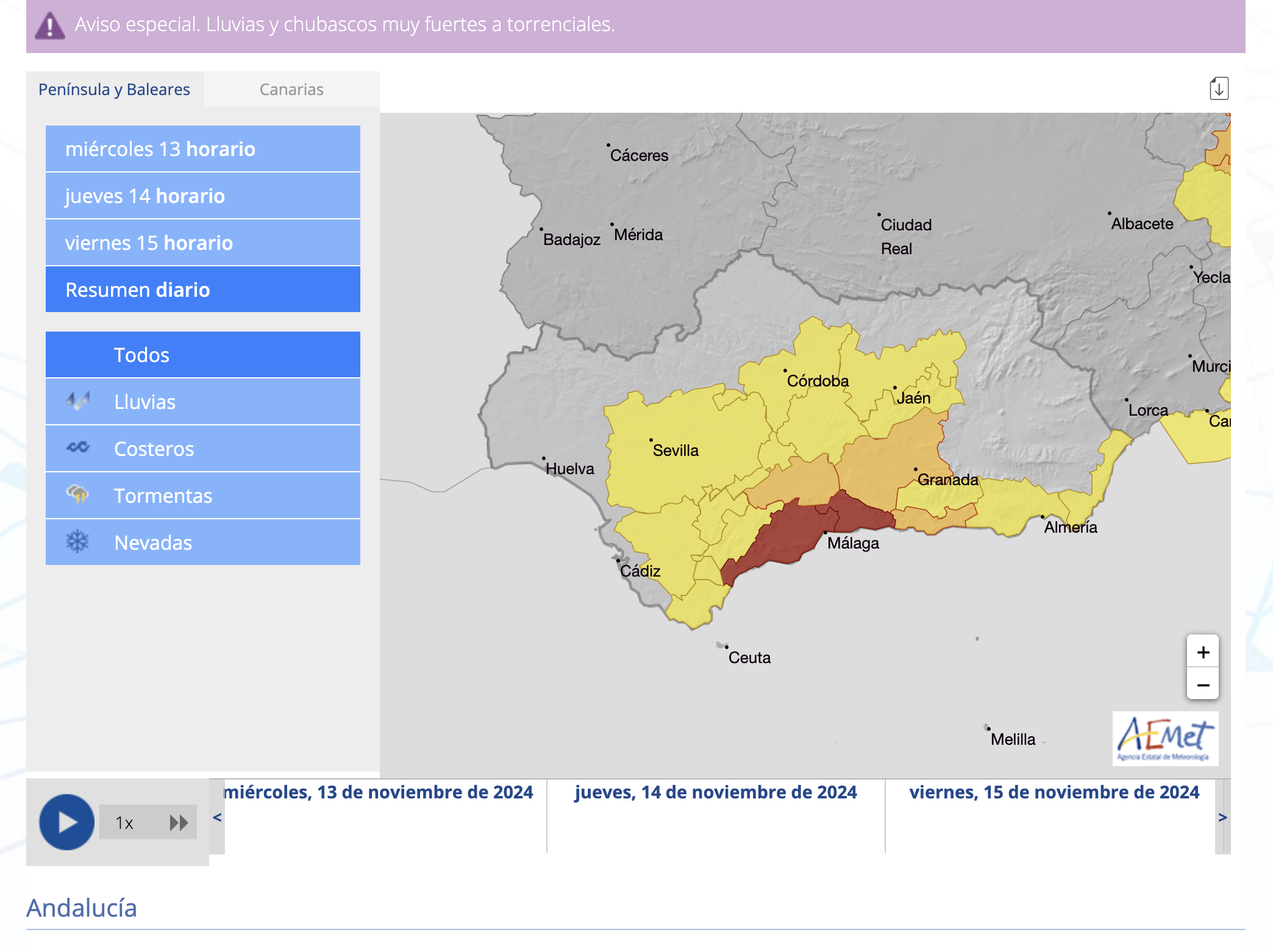Click the snowflake icon next to Nevadas
The width and height of the screenshot is (1273, 952).
(78, 542)
